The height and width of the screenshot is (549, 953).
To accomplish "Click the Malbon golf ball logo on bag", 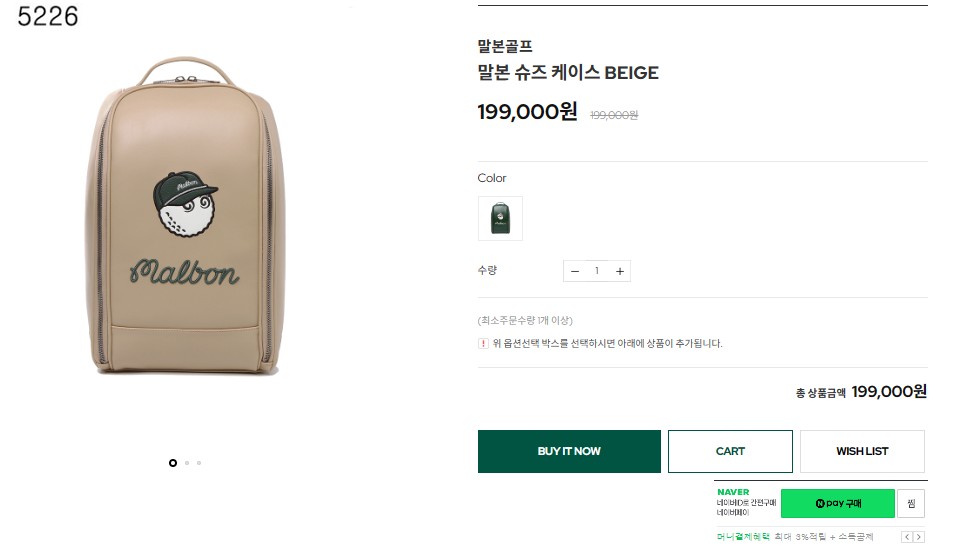I will coord(185,207).
